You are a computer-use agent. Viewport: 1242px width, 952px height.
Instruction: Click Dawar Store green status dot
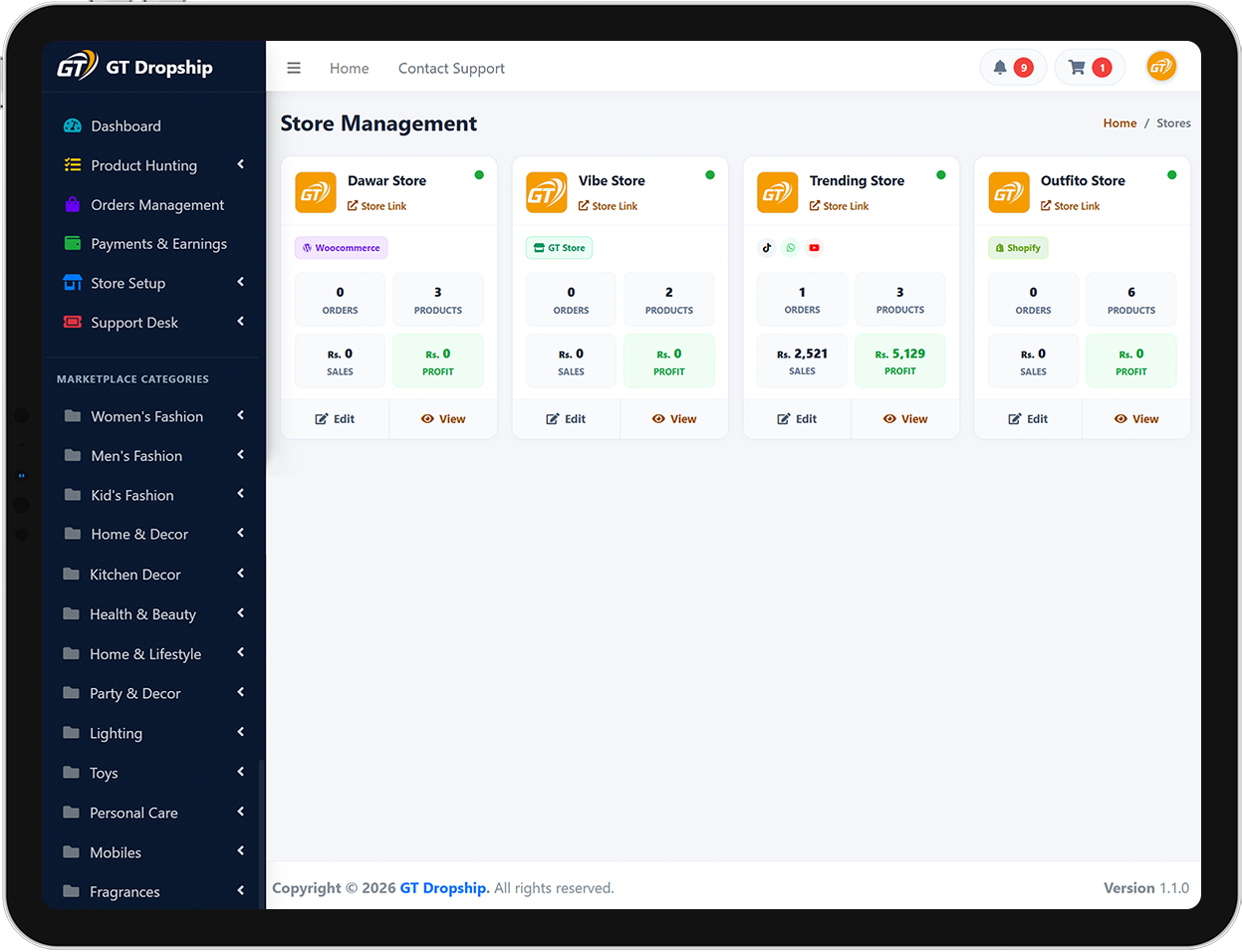click(479, 175)
